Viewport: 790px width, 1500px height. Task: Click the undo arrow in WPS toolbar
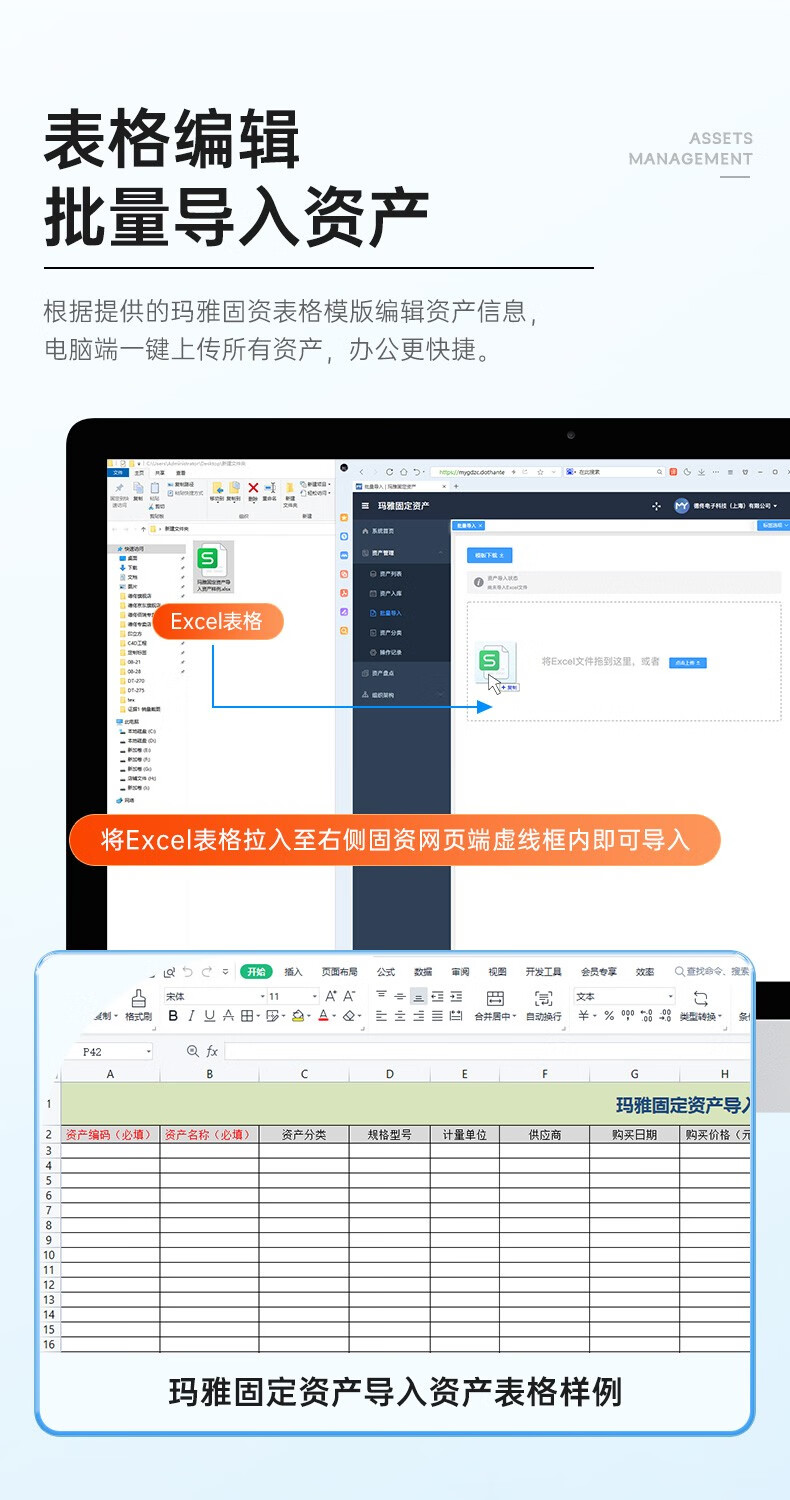tap(188, 971)
